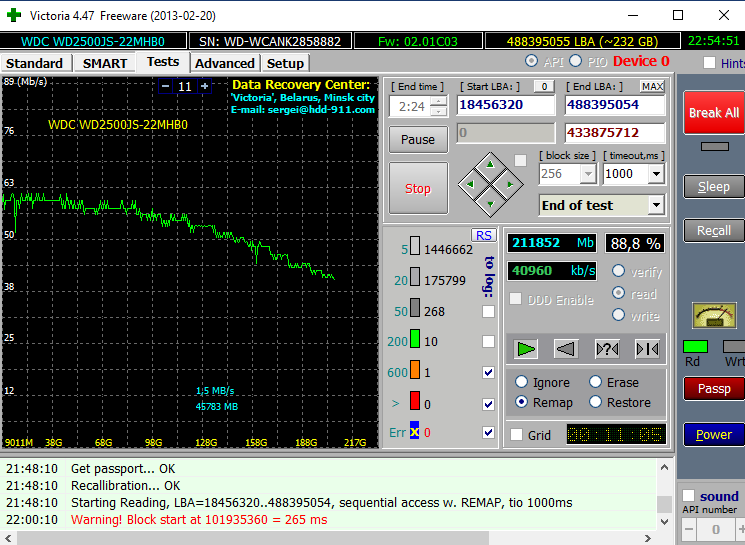Click the RS reset statistics button
This screenshot has width=745, height=545.
coord(484,235)
